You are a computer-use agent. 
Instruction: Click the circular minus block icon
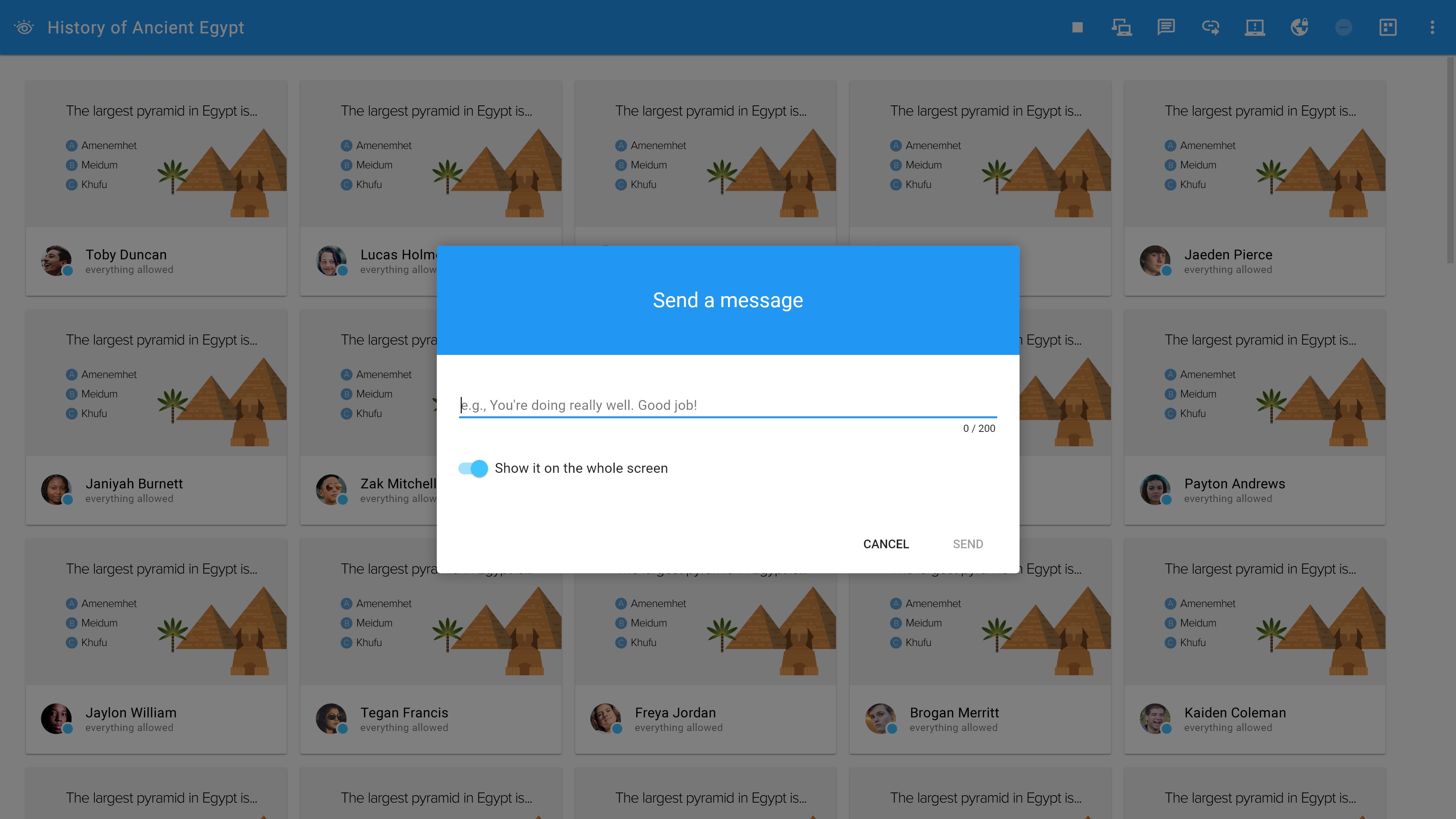coord(1343,27)
